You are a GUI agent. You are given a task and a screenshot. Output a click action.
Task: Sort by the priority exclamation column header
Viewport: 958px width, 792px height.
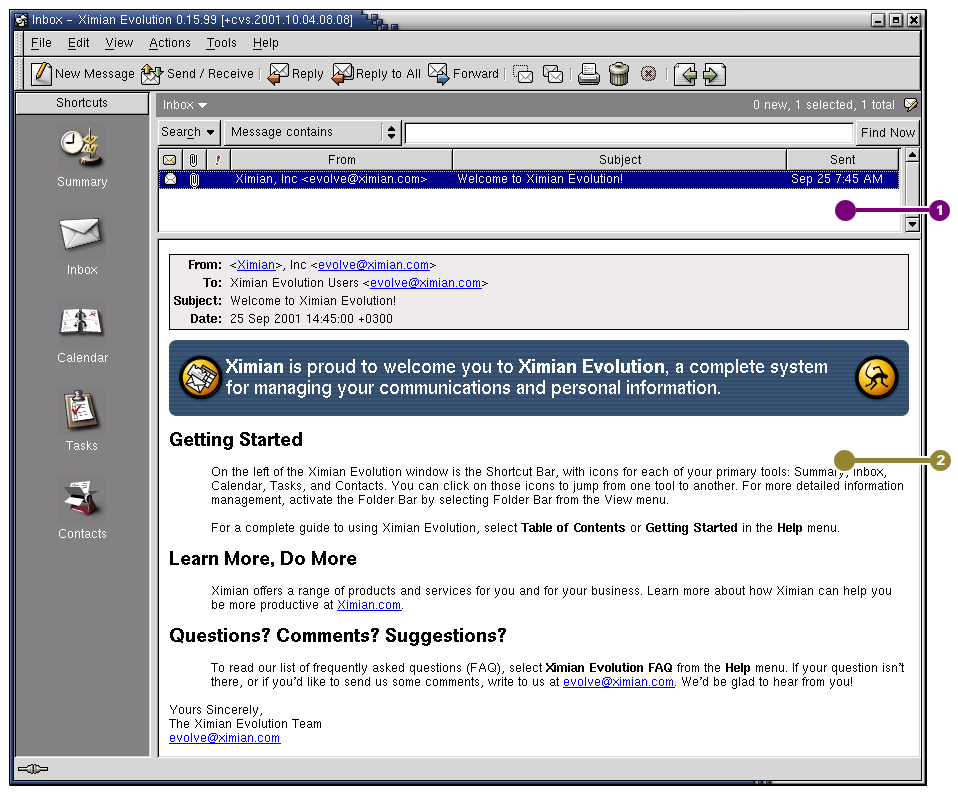click(218, 160)
